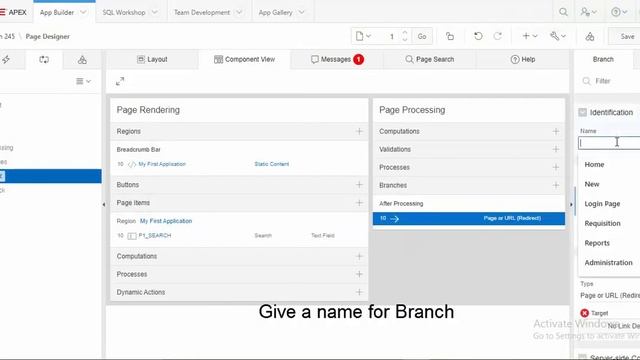Open the user account menu icon
640x360 pixels.
(x=588, y=12)
